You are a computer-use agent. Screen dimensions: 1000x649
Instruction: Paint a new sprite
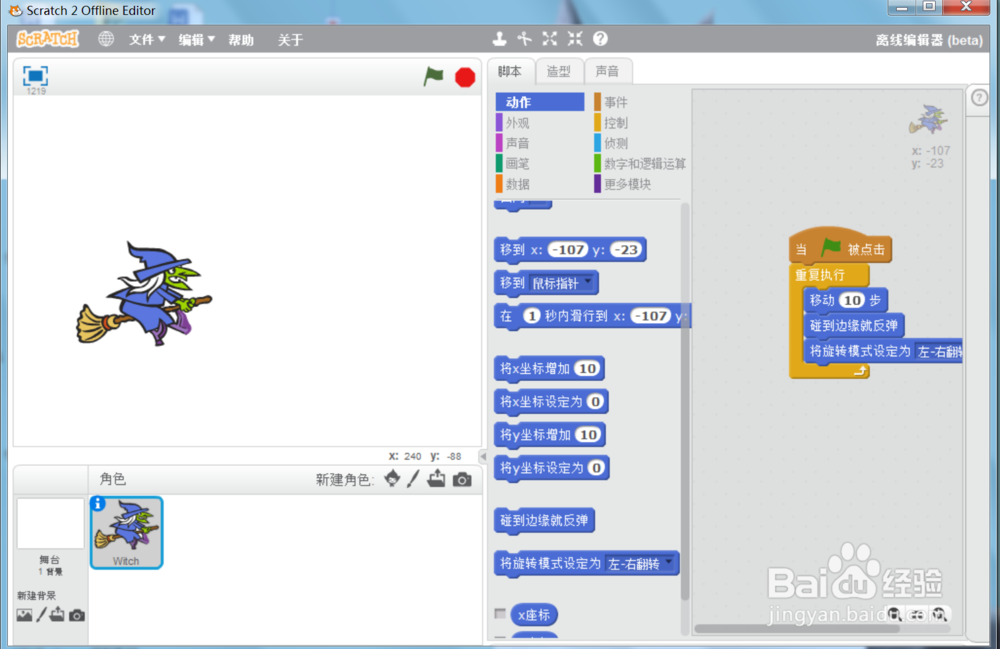(413, 478)
